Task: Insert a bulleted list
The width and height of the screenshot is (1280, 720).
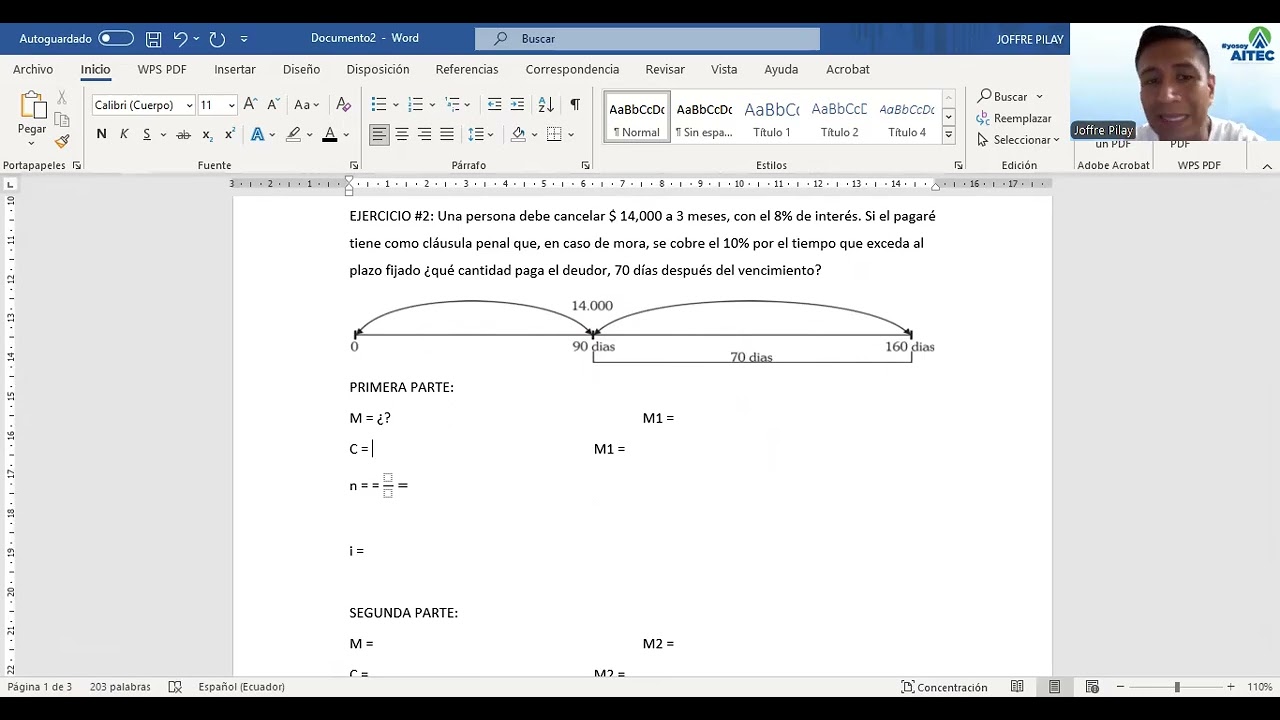Action: coord(379,104)
